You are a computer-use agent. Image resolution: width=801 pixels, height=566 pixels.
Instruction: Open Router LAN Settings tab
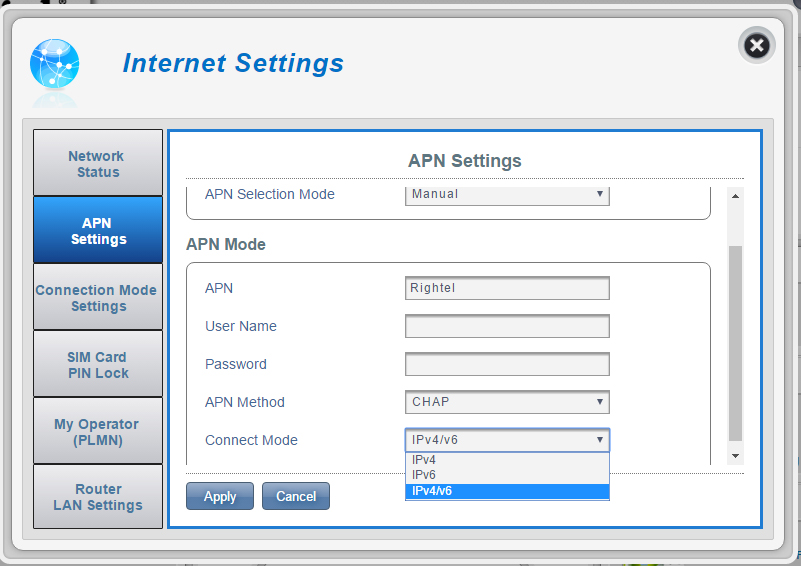click(97, 497)
